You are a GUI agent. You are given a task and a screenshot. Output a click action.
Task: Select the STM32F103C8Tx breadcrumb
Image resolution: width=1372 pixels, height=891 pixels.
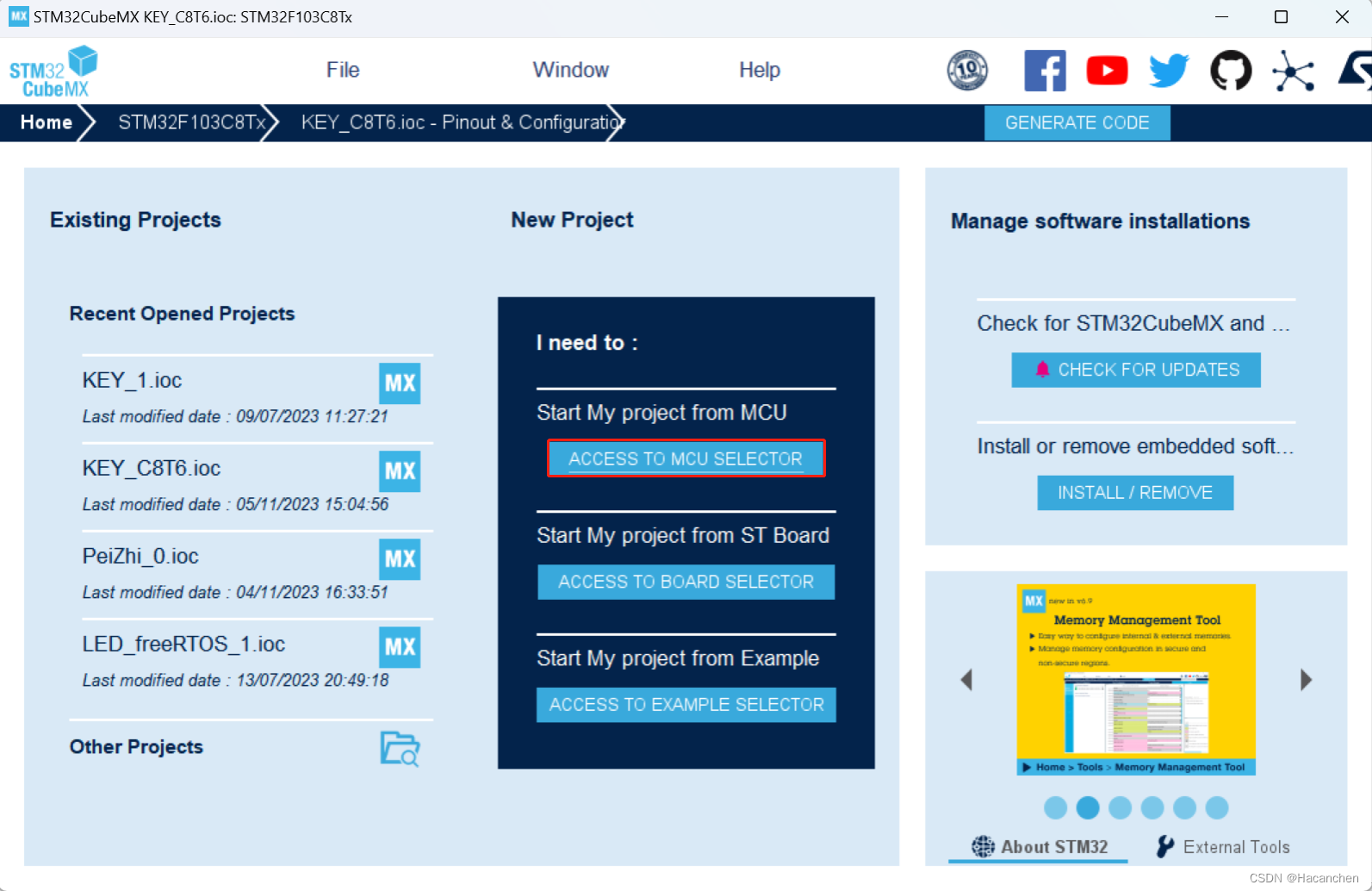192,122
